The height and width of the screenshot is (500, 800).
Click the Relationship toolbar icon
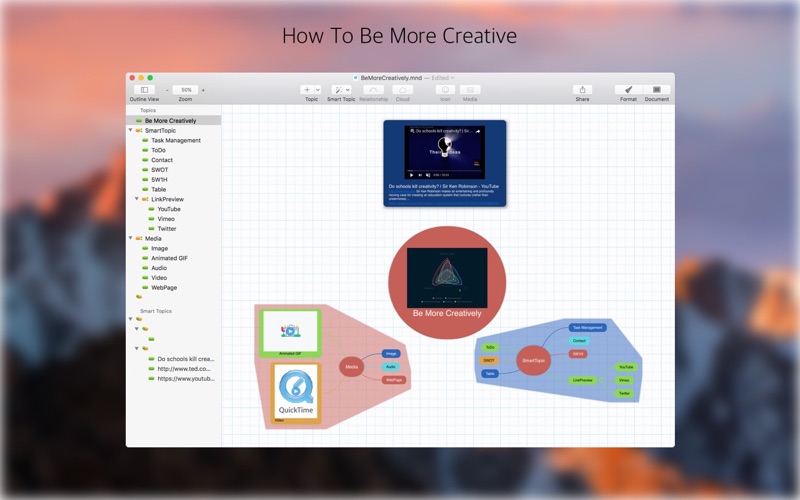click(x=373, y=90)
